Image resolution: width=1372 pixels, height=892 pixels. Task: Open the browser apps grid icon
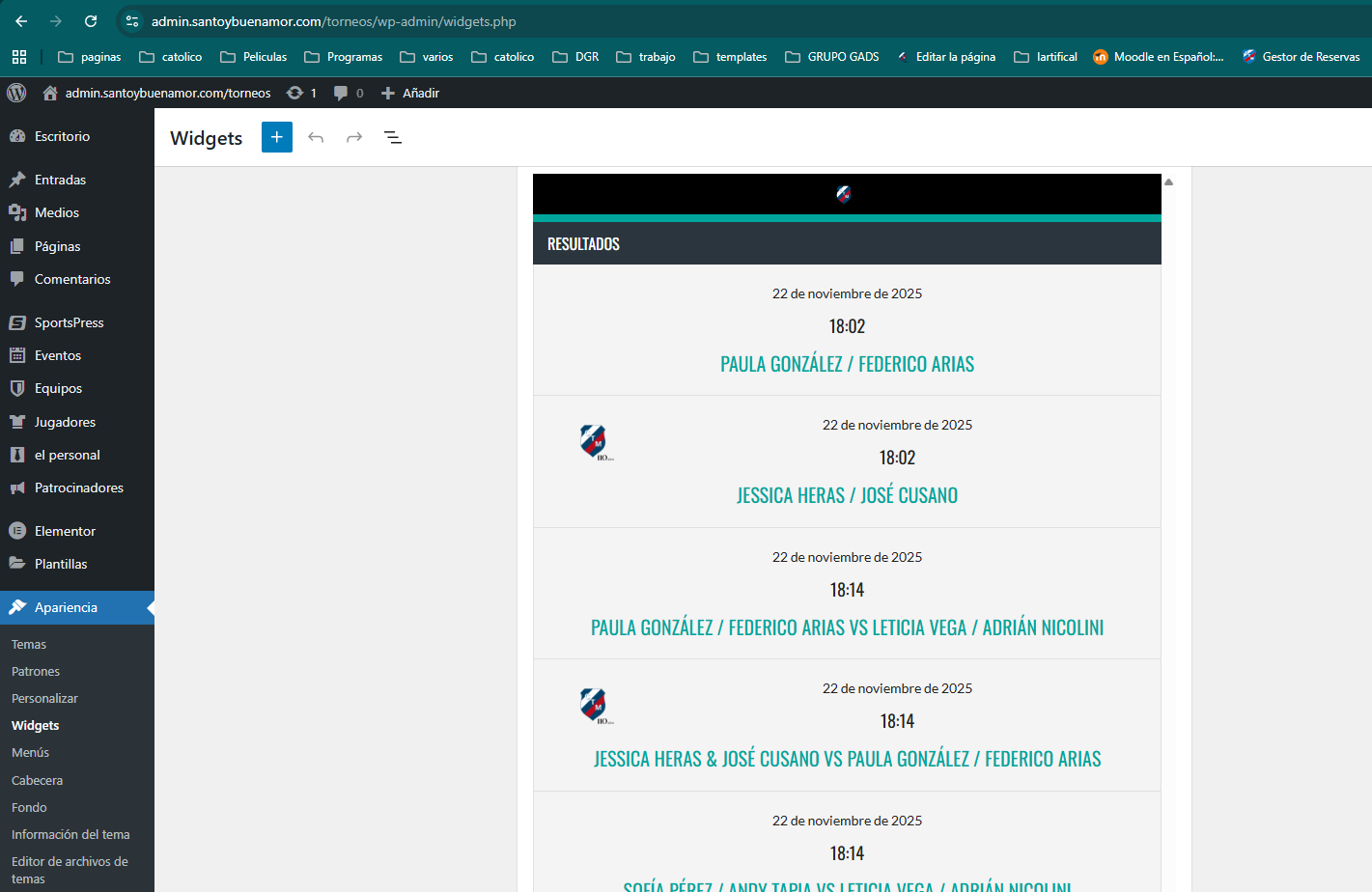[19, 57]
